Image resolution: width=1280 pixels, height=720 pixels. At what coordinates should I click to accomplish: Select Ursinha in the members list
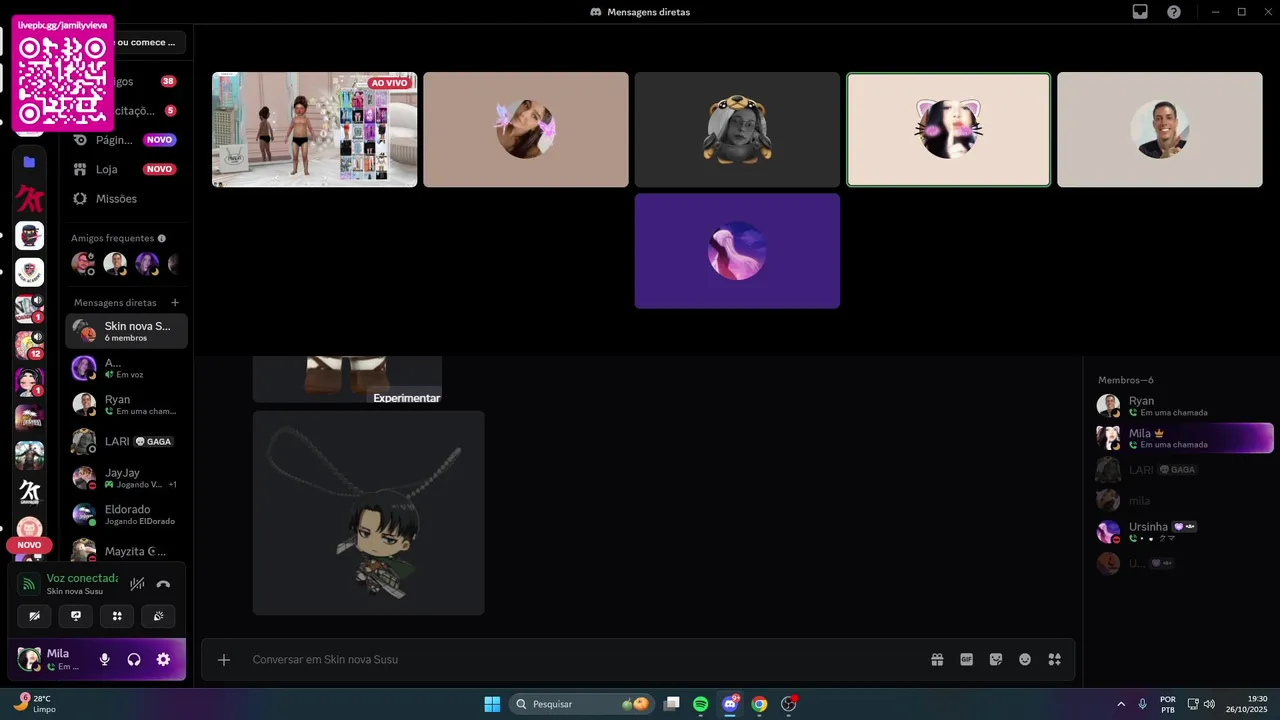[x=1184, y=532]
